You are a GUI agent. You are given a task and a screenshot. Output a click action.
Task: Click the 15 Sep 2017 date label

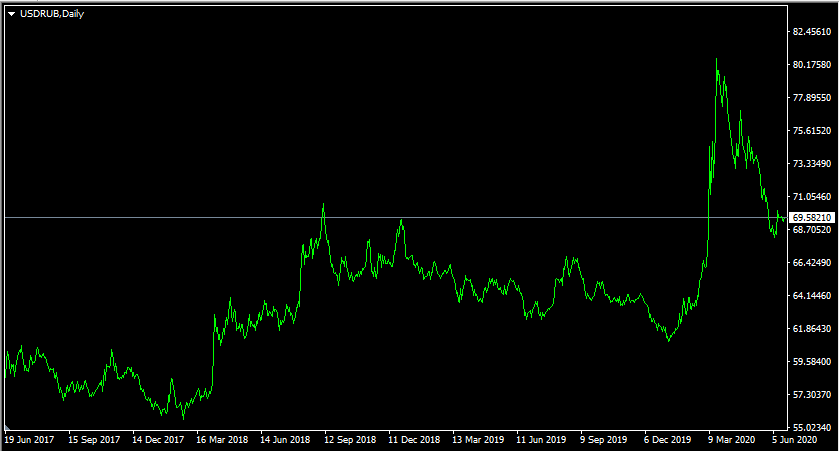(94, 440)
